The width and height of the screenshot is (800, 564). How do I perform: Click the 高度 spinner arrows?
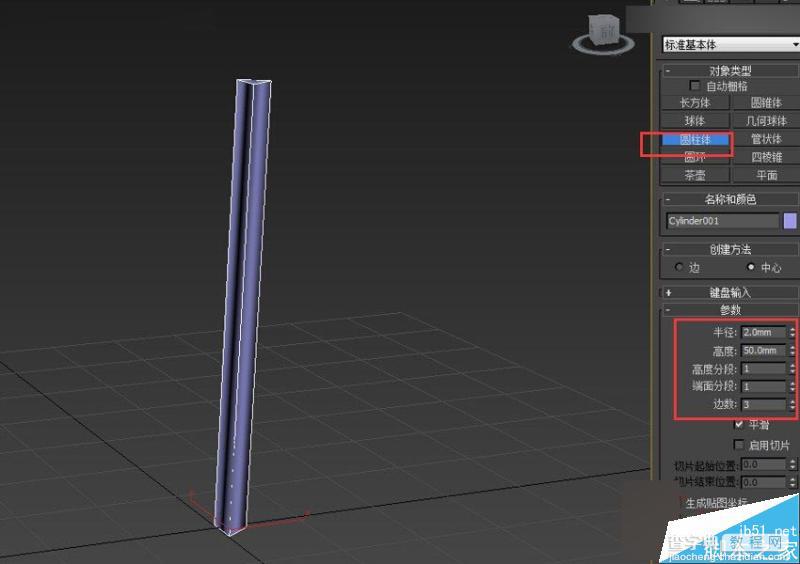(792, 350)
